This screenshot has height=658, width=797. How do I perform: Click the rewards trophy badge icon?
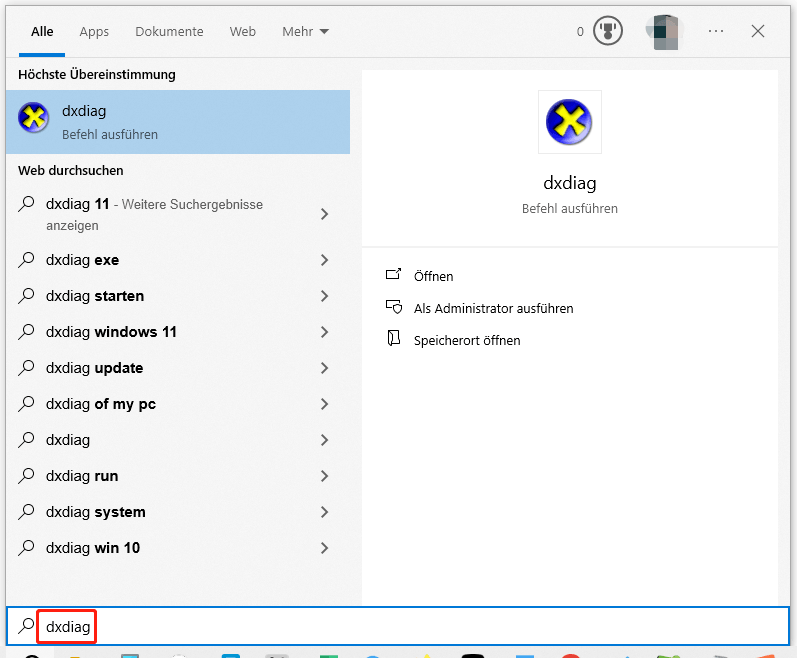[607, 32]
